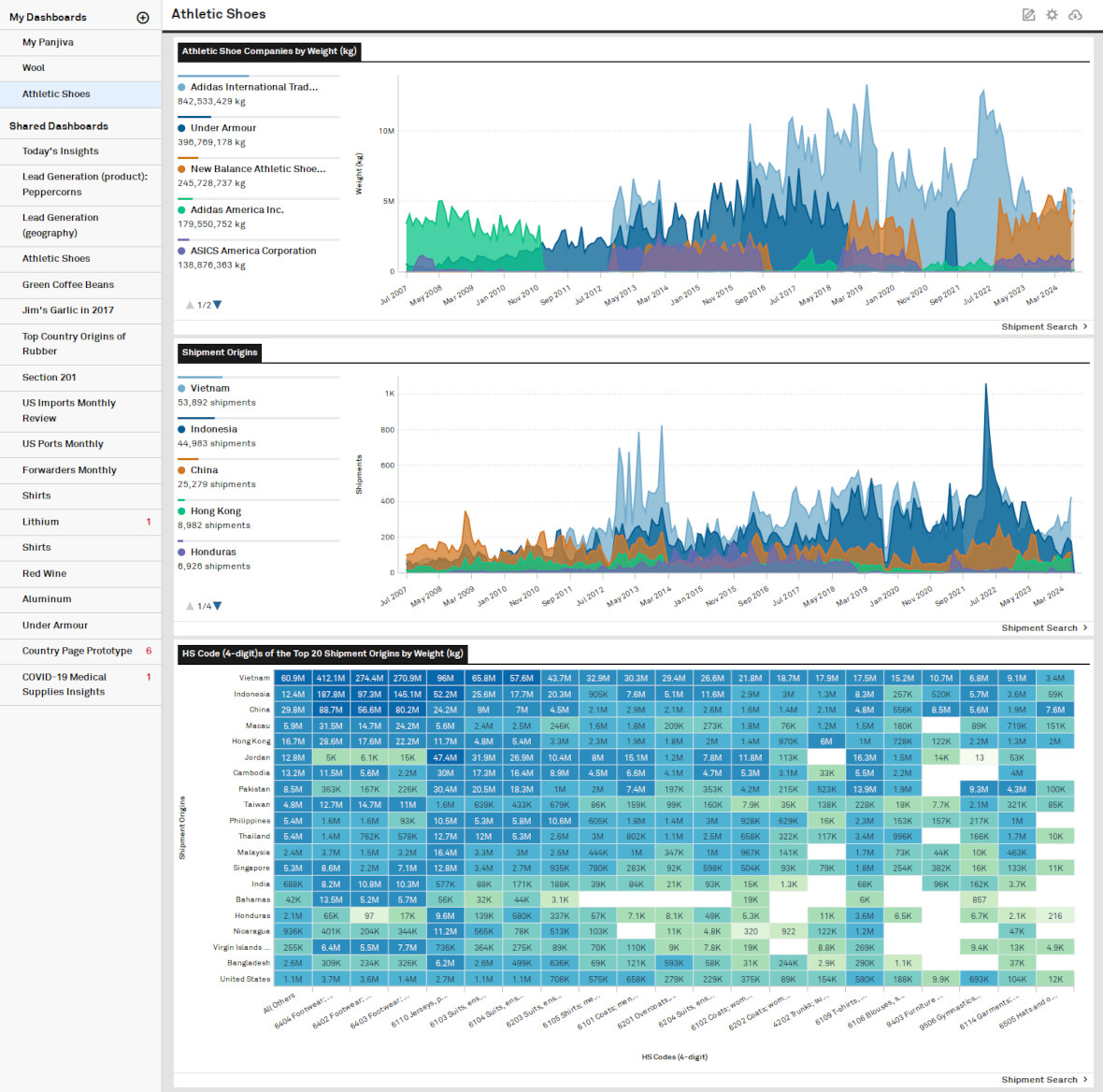Viewport: 1103px width, 1092px height.
Task: Click China's orange legend color dot
Action: [180, 469]
